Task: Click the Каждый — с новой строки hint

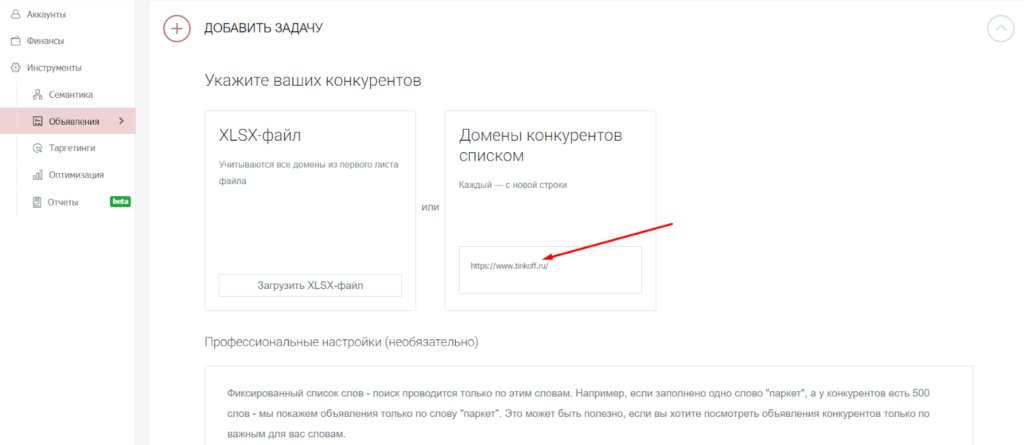Action: point(513,185)
